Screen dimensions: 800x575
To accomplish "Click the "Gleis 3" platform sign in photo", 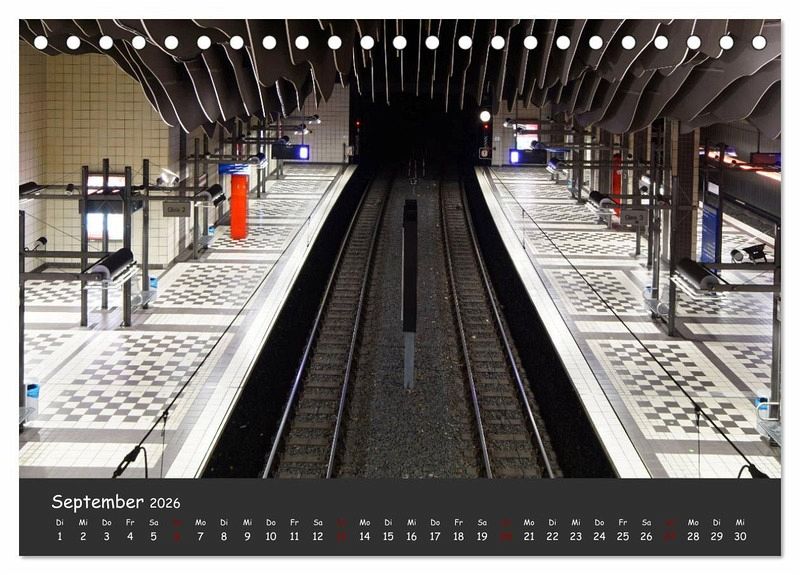I will 634,217.
